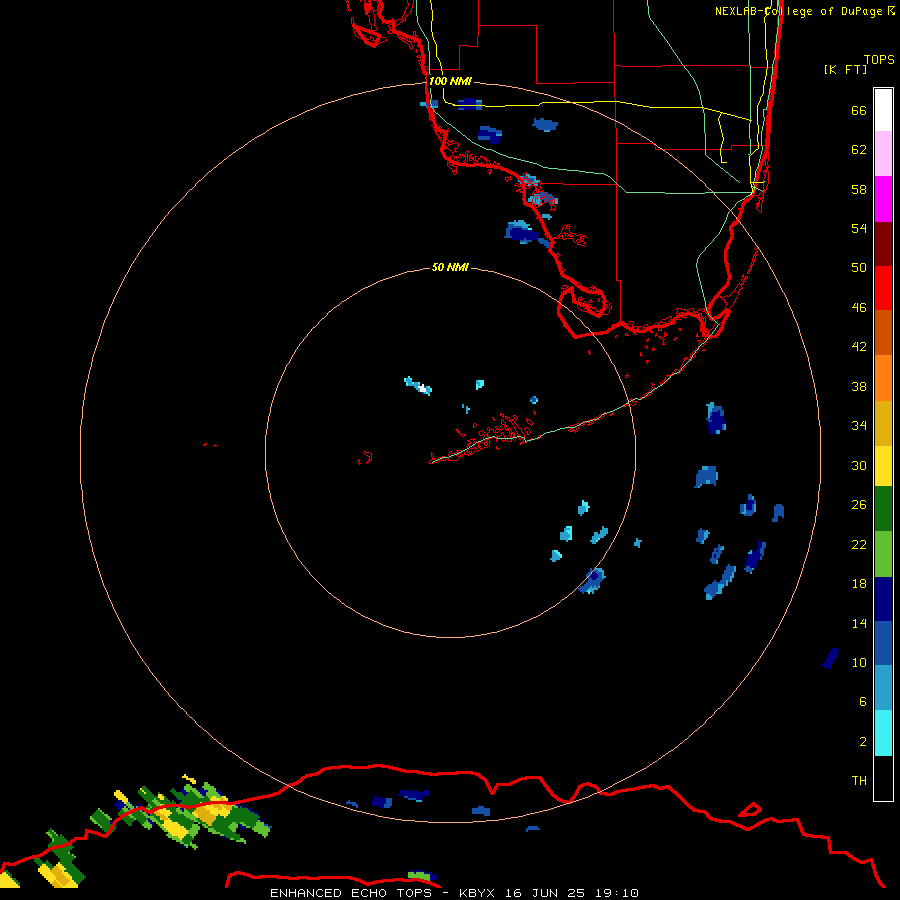Click the light blue legend swatch
Image resolution: width=900 pixels, height=900 pixels.
[883, 688]
